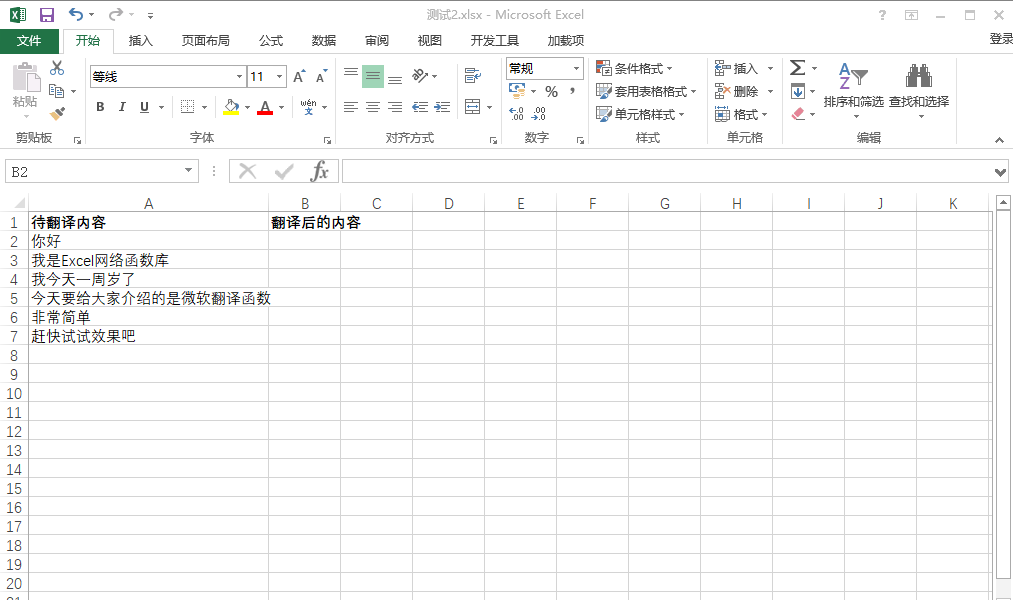Viewport: 1013px width, 600px height.
Task: Click the percent style icon
Action: (551, 91)
